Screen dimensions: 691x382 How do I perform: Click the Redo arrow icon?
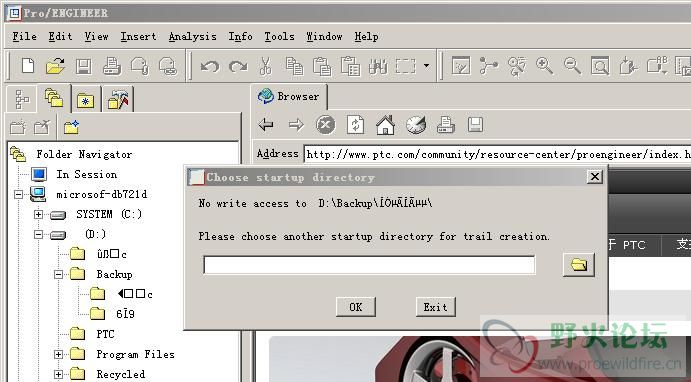click(x=238, y=67)
